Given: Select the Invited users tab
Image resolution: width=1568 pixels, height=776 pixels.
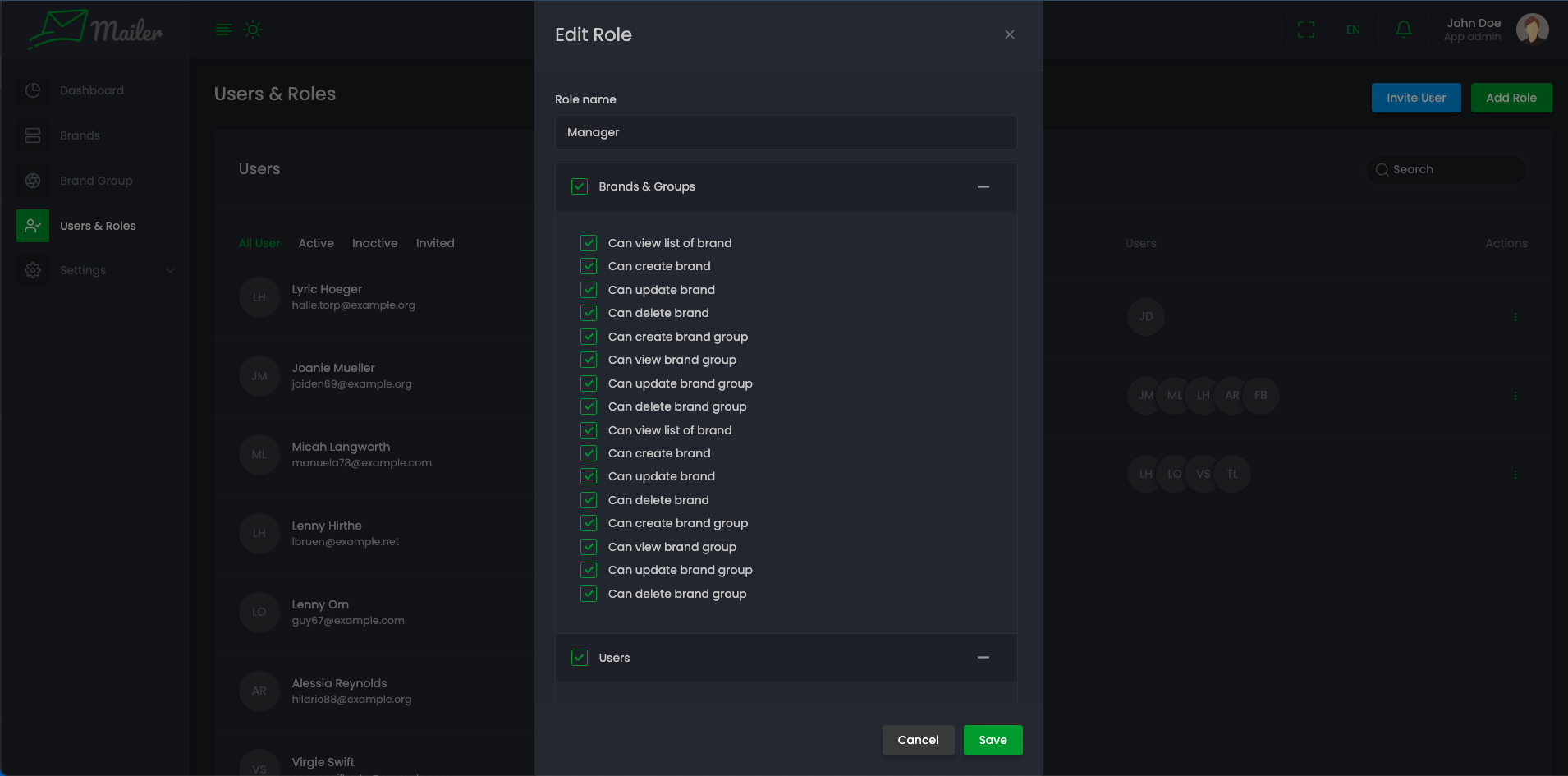Looking at the screenshot, I should (434, 243).
